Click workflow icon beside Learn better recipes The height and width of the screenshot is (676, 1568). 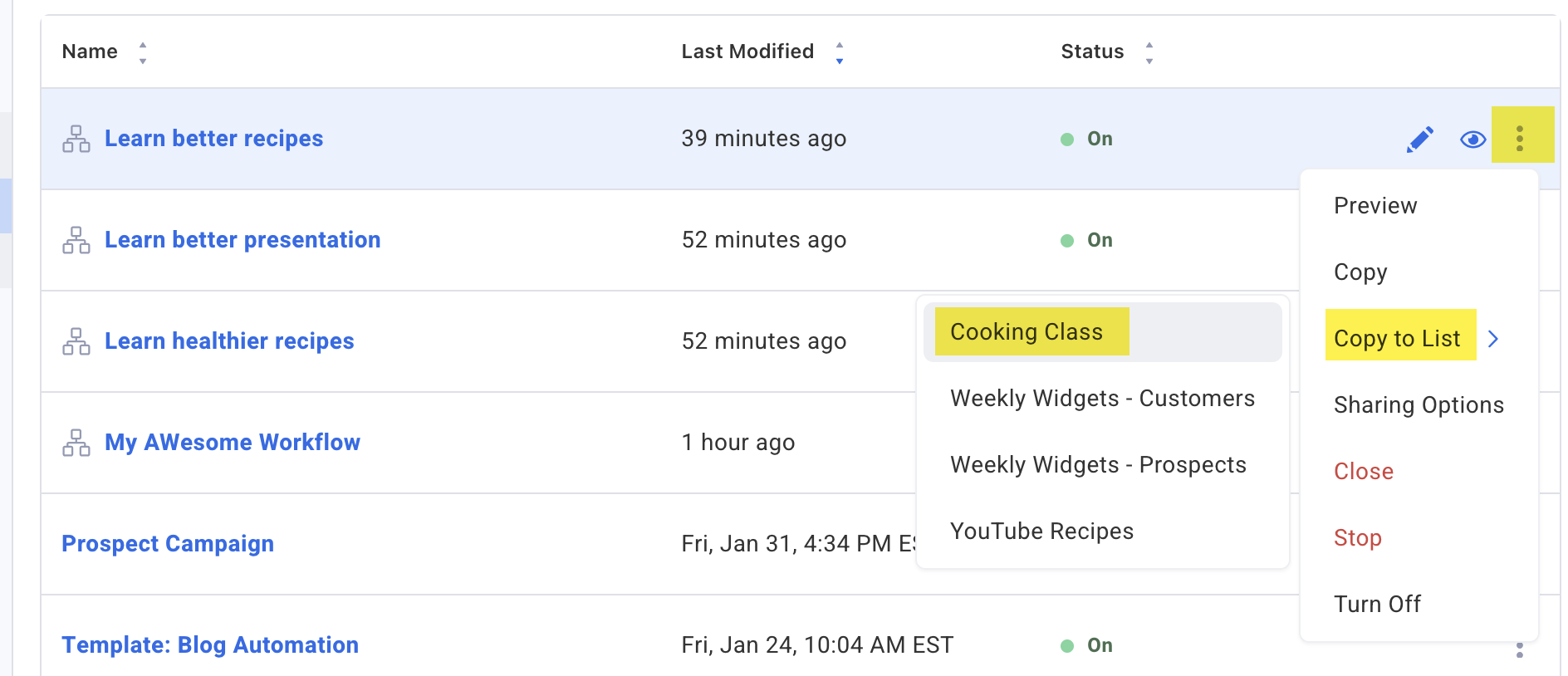(x=76, y=140)
